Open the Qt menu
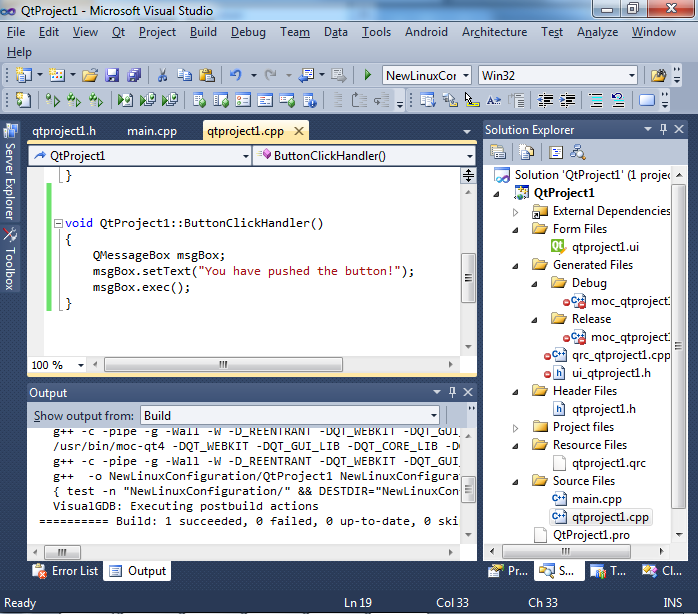698x614 pixels. coord(118,32)
